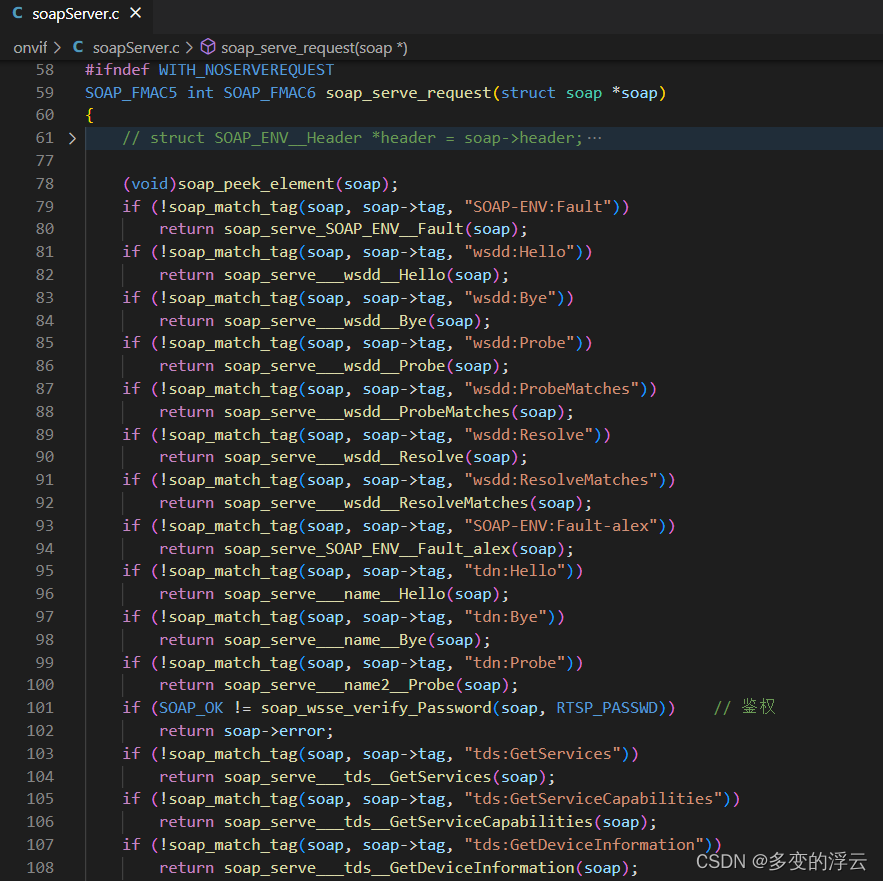883x881 pixels.
Task: Click soap_serve___tds__GetServices call on line 104
Action: (x=385, y=776)
